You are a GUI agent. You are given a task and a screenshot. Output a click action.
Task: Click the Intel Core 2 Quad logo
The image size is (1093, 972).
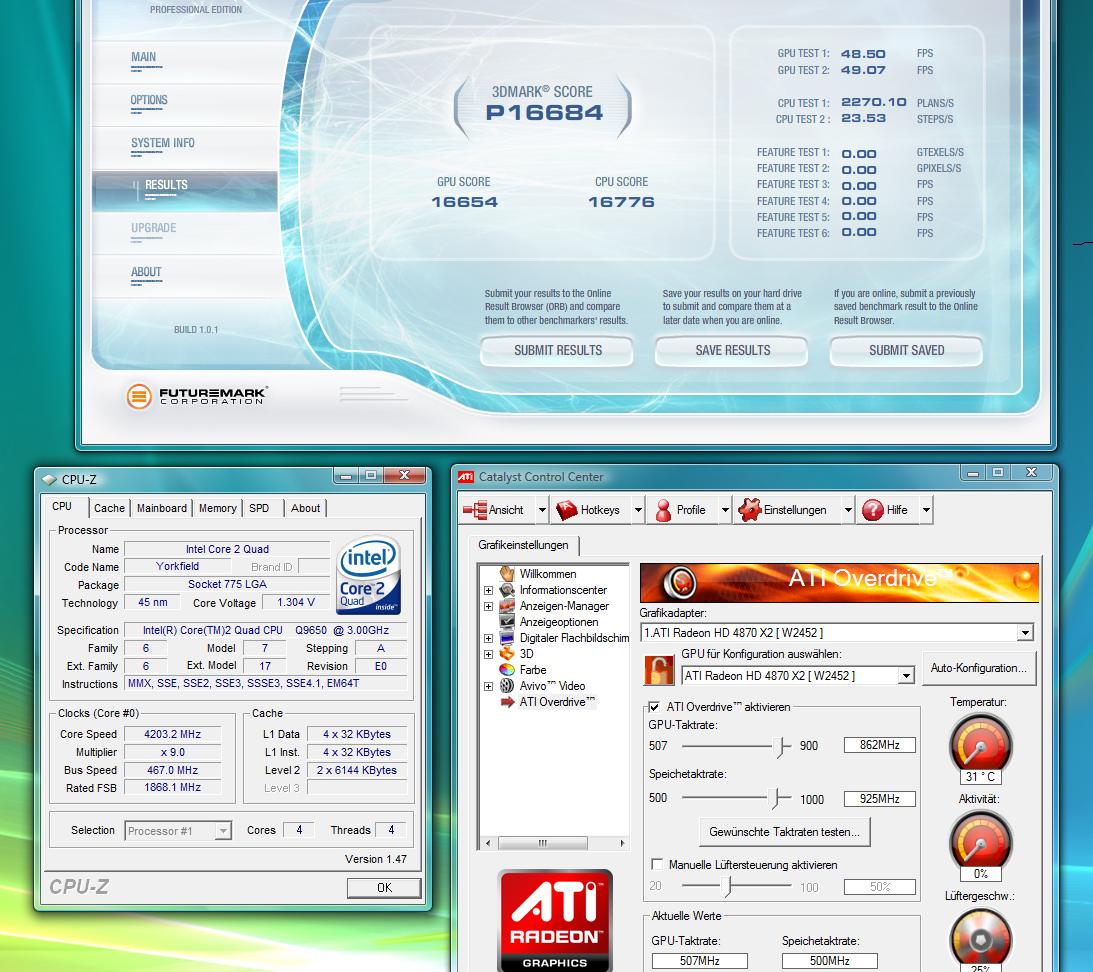(x=368, y=575)
